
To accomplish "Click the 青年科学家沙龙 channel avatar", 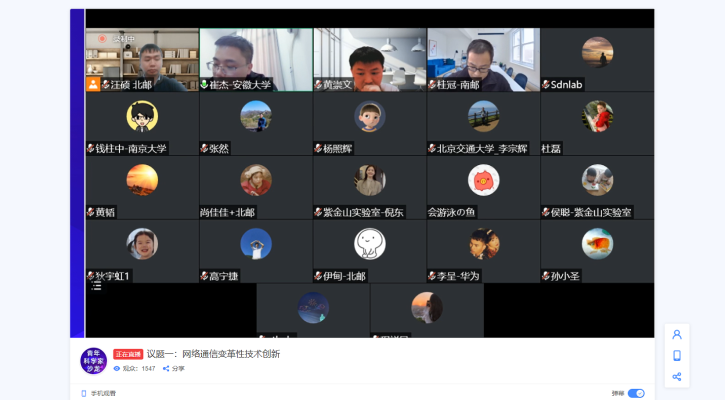I will pyautogui.click(x=94, y=360).
